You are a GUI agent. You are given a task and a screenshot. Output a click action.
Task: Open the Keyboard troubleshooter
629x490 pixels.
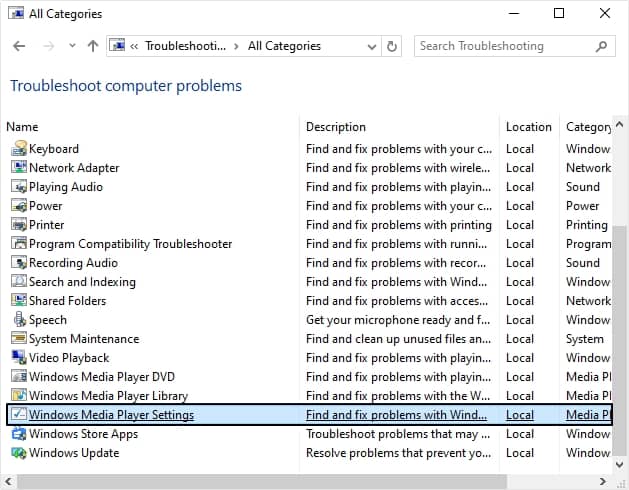tap(54, 149)
